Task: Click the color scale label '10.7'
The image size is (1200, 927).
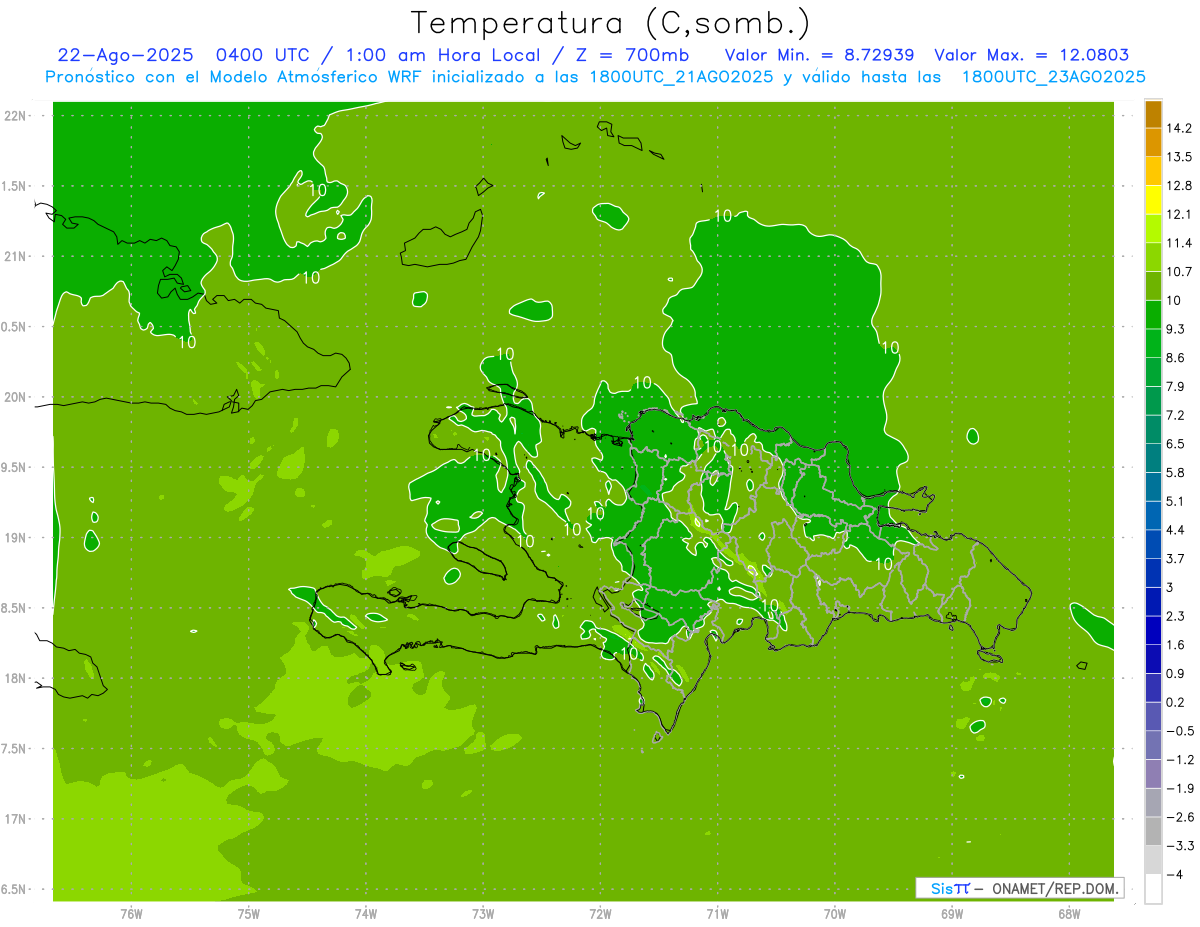Action: [1179, 272]
